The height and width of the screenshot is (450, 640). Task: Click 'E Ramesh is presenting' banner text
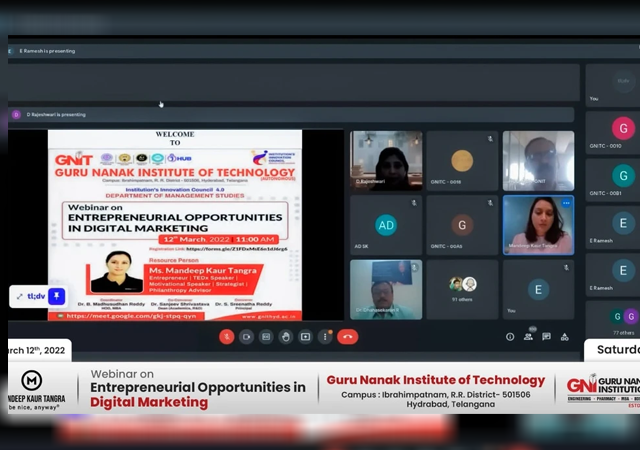47,51
